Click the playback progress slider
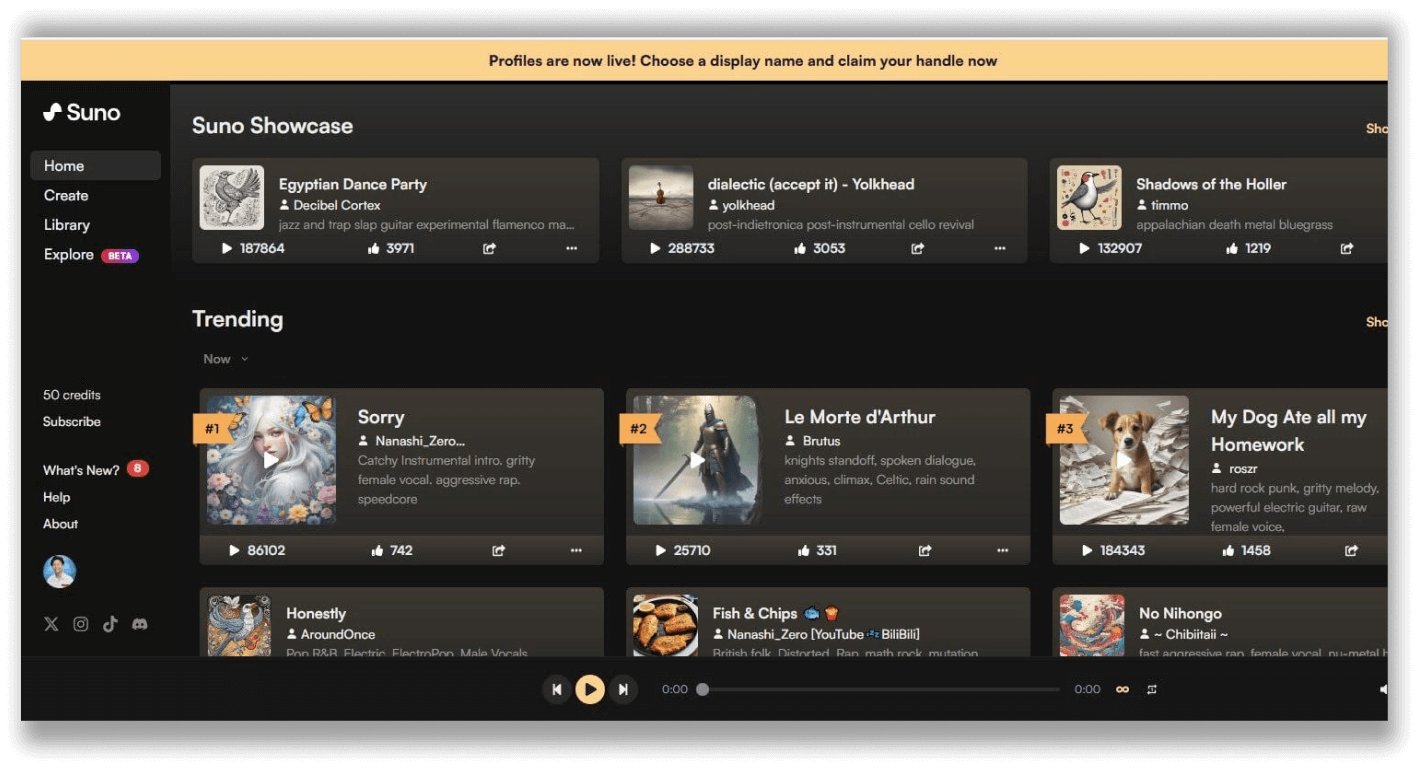This screenshot has width=1419, height=768. point(881,689)
